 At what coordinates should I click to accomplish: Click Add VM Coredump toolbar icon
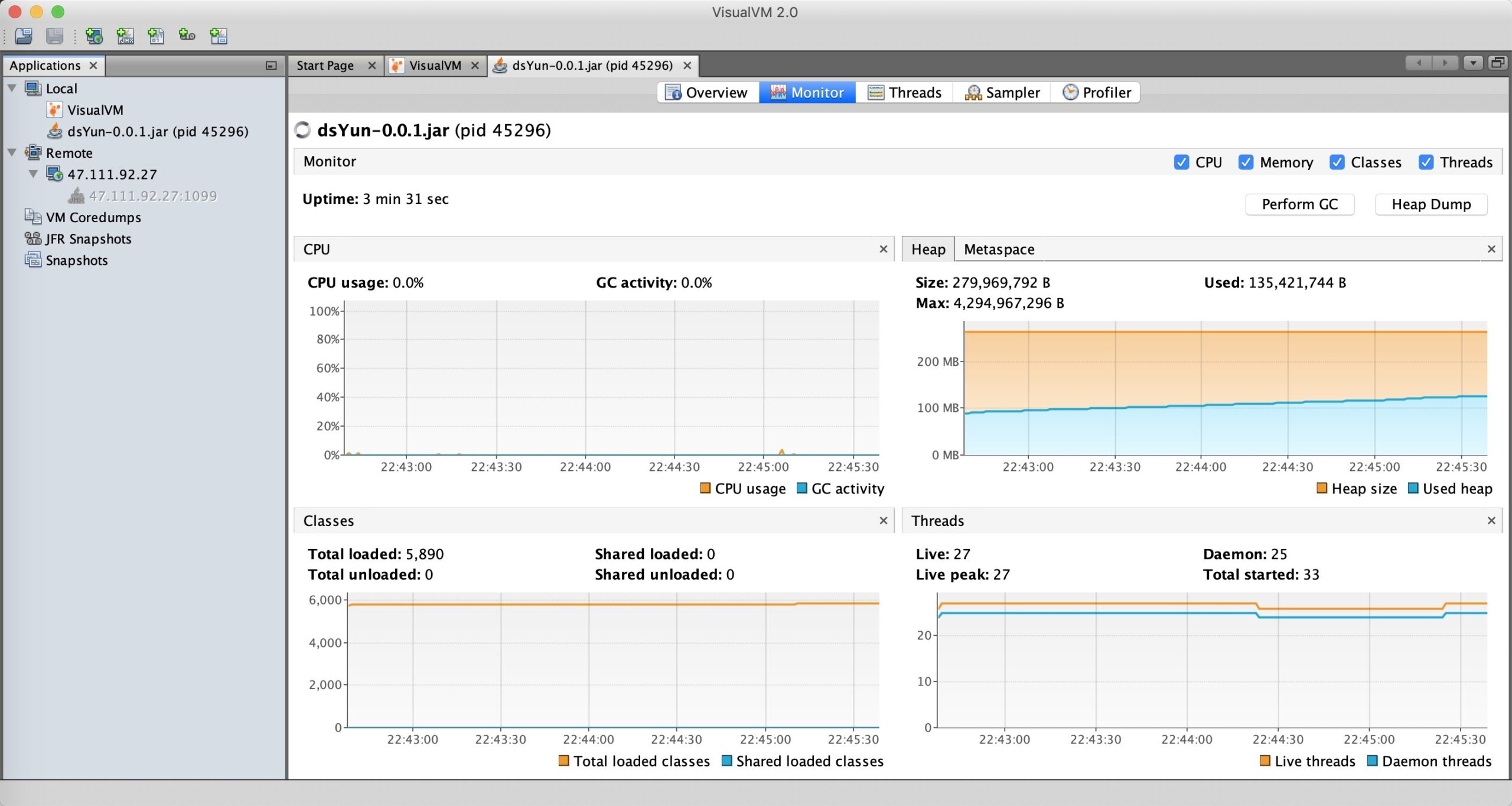pyautogui.click(x=156, y=36)
